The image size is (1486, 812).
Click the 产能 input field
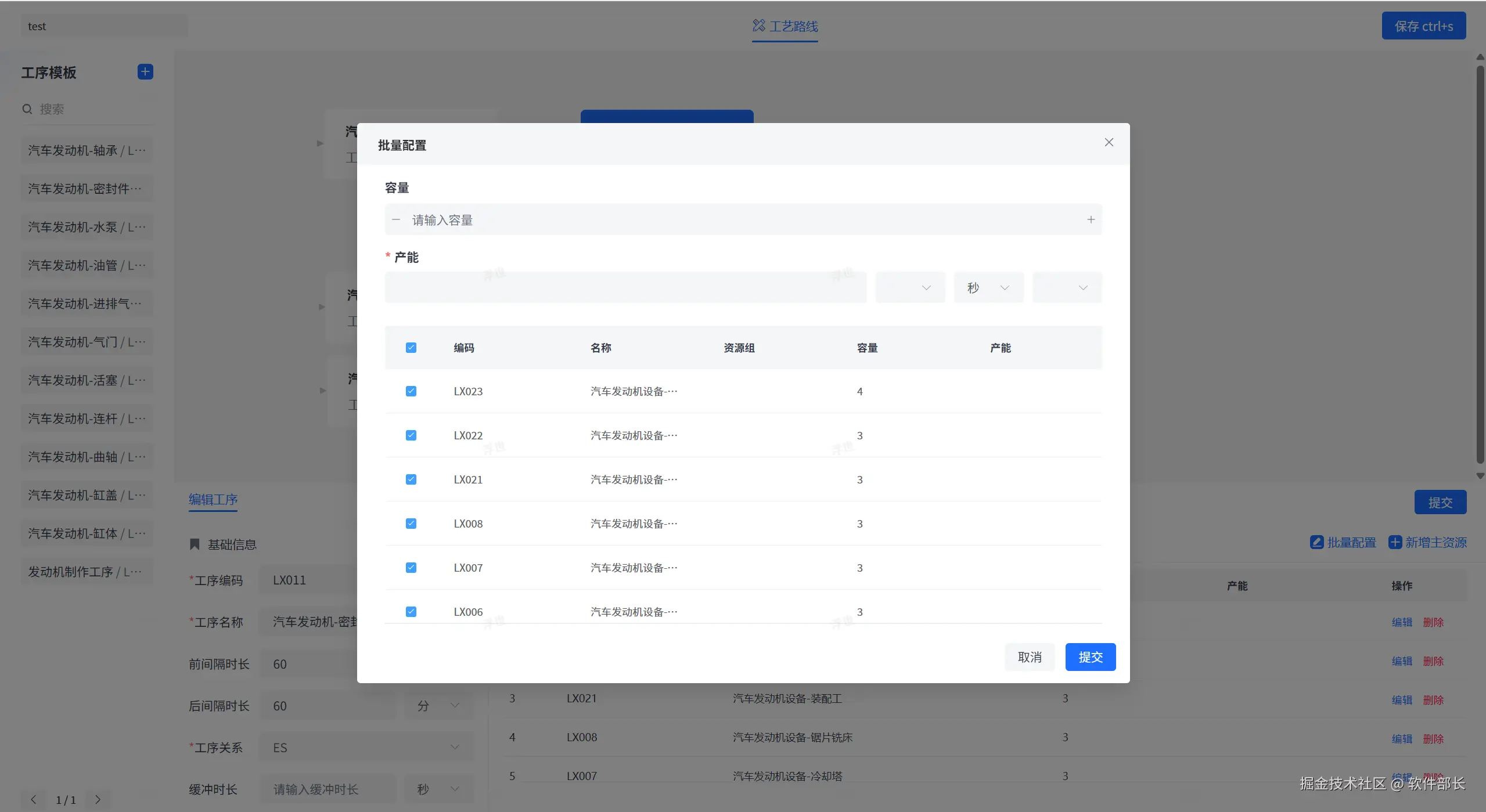[x=625, y=288]
